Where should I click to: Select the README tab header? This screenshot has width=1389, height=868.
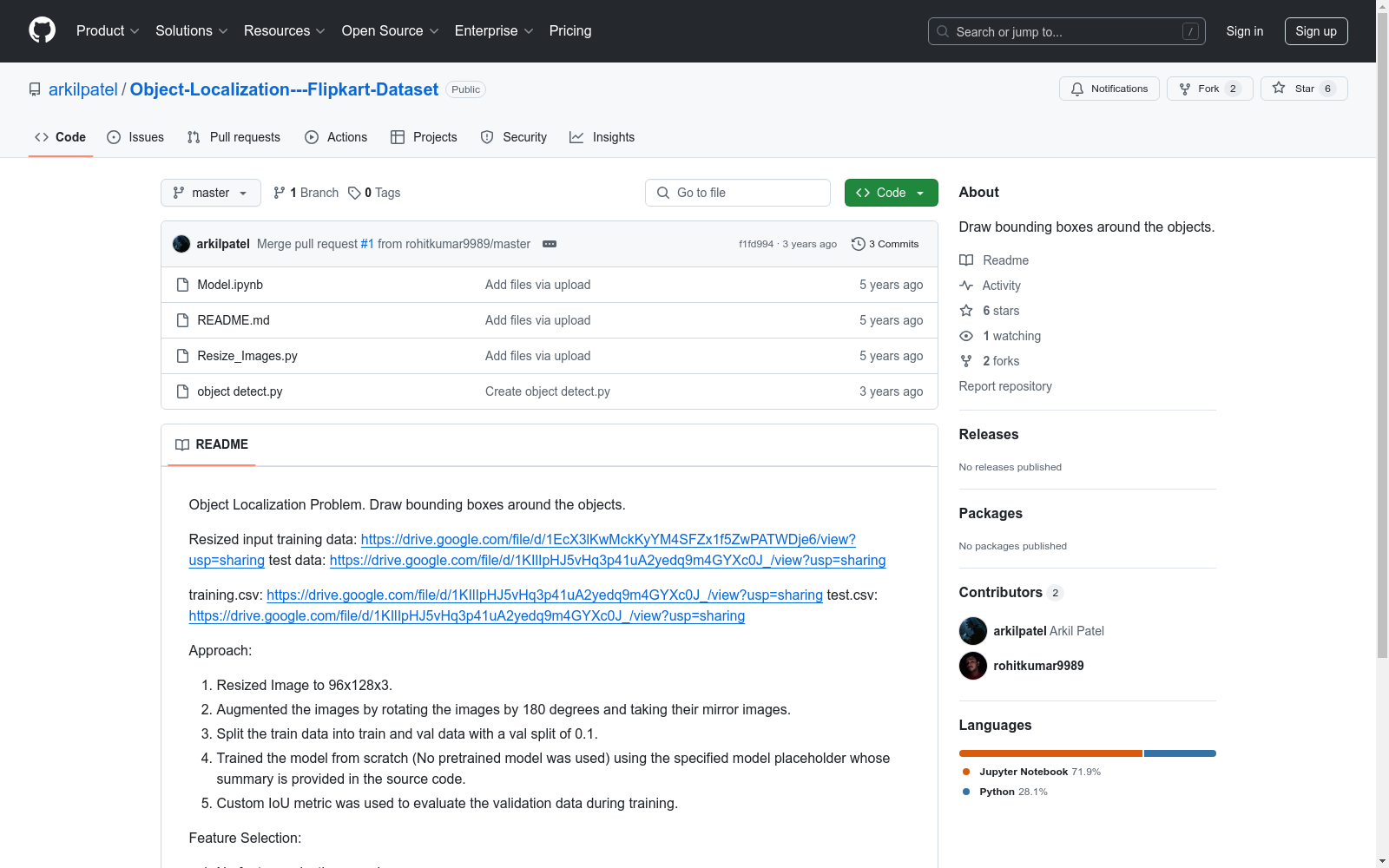212,444
